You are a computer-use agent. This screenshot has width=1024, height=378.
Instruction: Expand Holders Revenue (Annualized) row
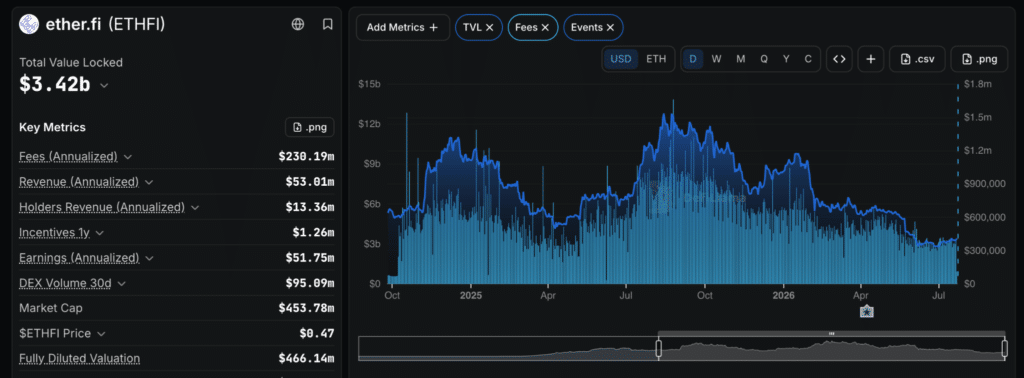pos(195,208)
